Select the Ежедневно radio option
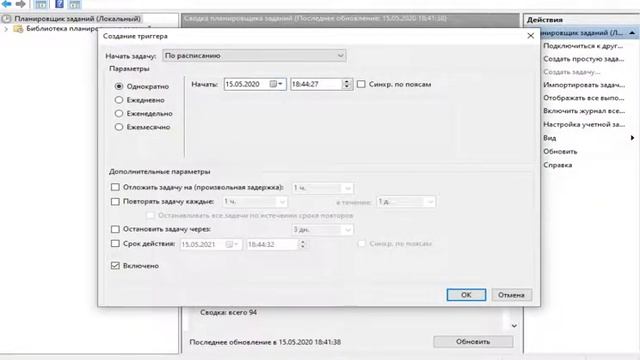Image resolution: width=640 pixels, height=360 pixels. click(119, 100)
